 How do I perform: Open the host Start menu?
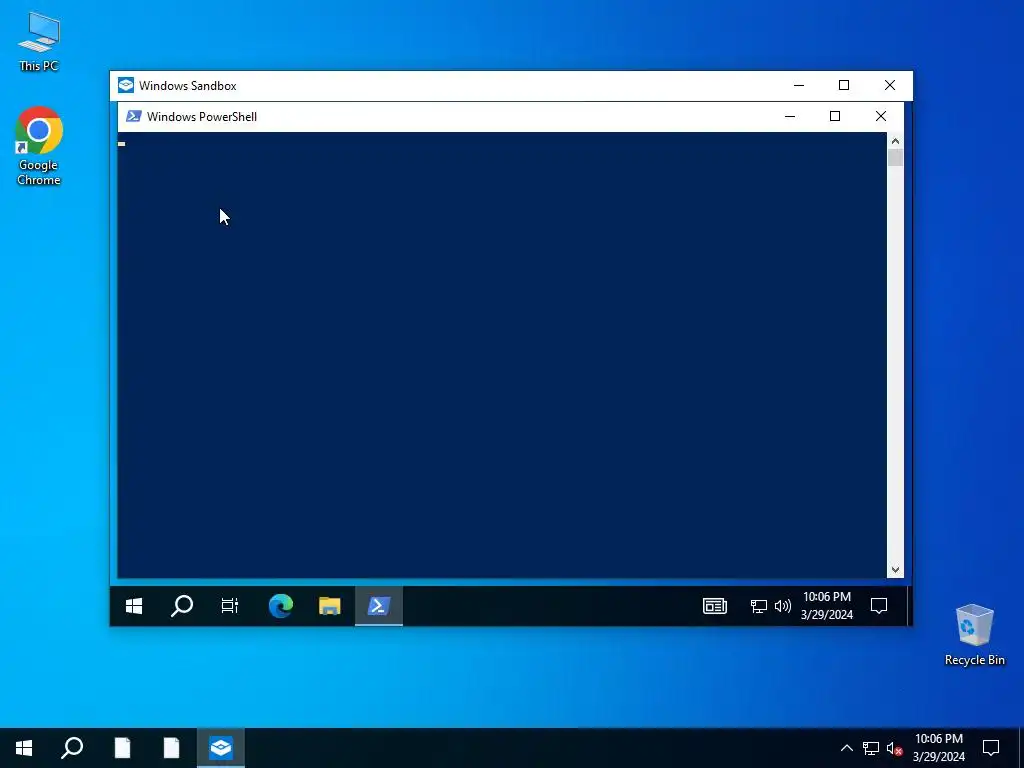(x=24, y=748)
